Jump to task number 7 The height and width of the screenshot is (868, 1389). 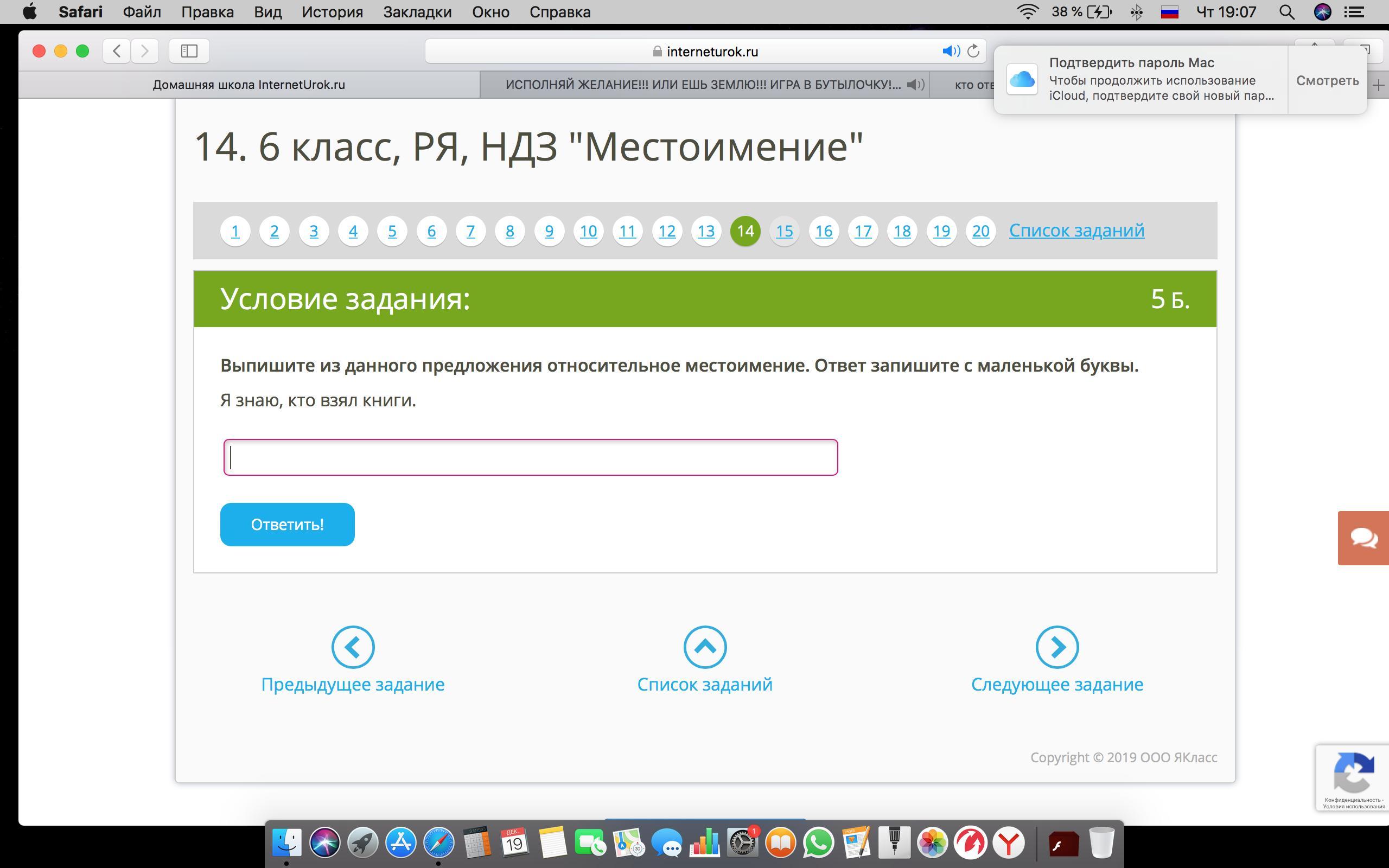[x=470, y=231]
